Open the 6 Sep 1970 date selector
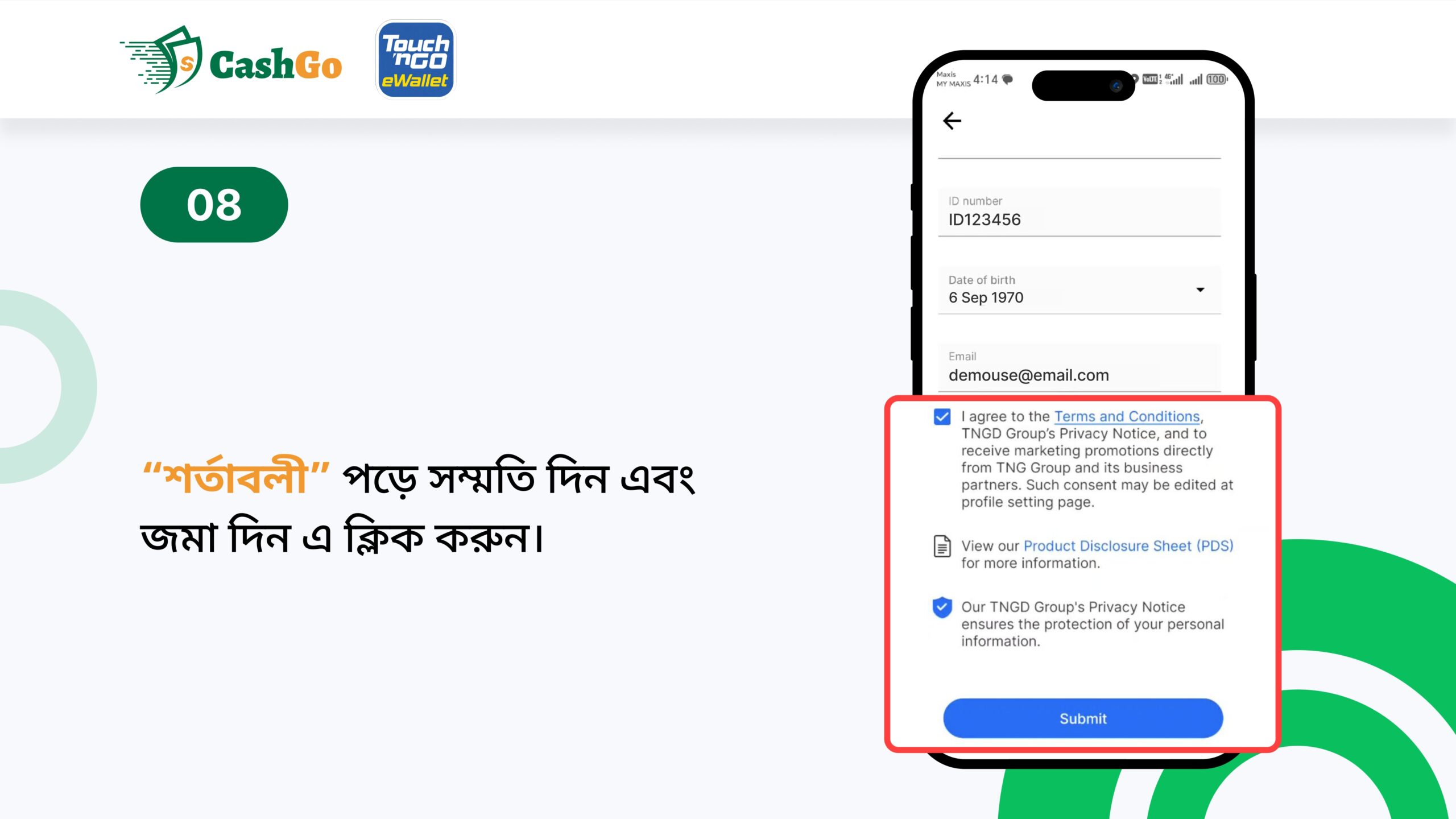Screen dimensions: 1456x819 (x=1079, y=290)
